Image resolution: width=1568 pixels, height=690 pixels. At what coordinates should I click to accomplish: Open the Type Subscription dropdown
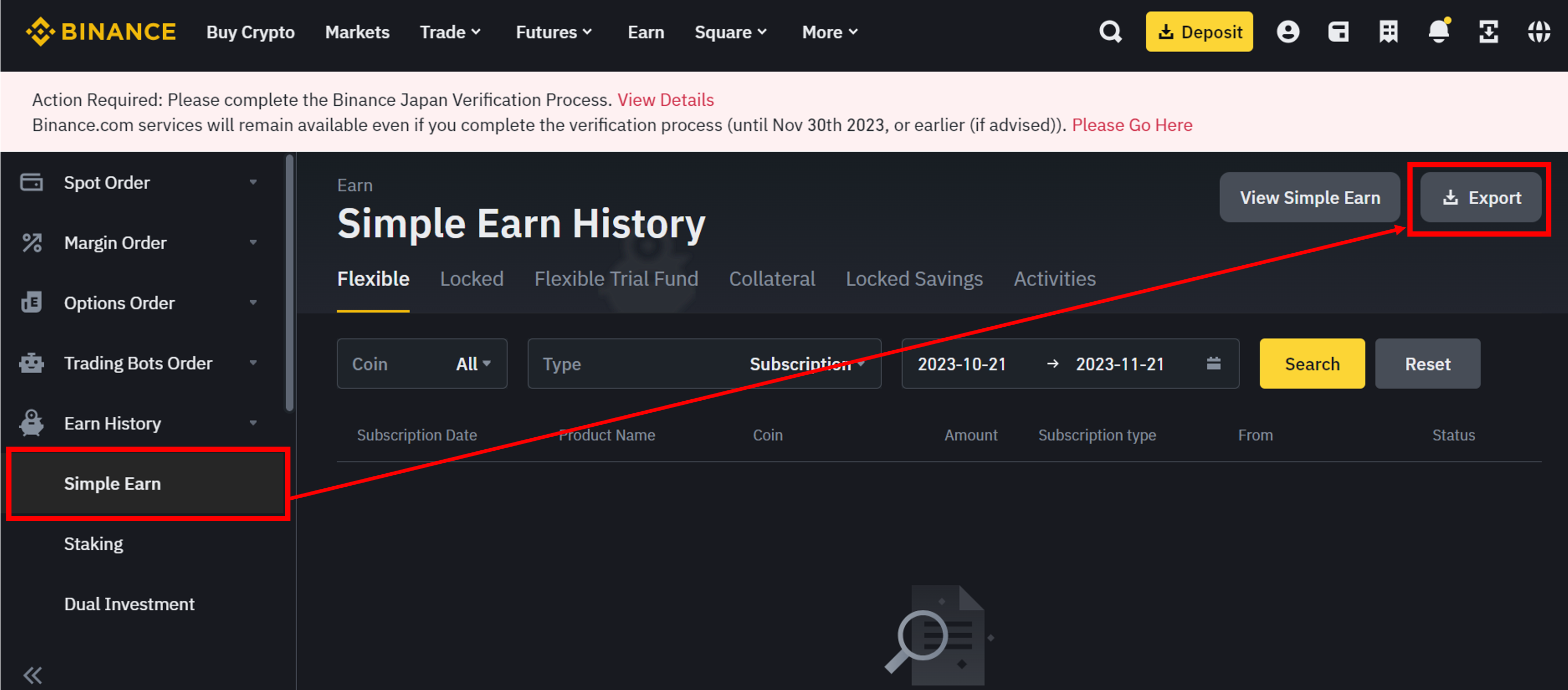(x=704, y=363)
